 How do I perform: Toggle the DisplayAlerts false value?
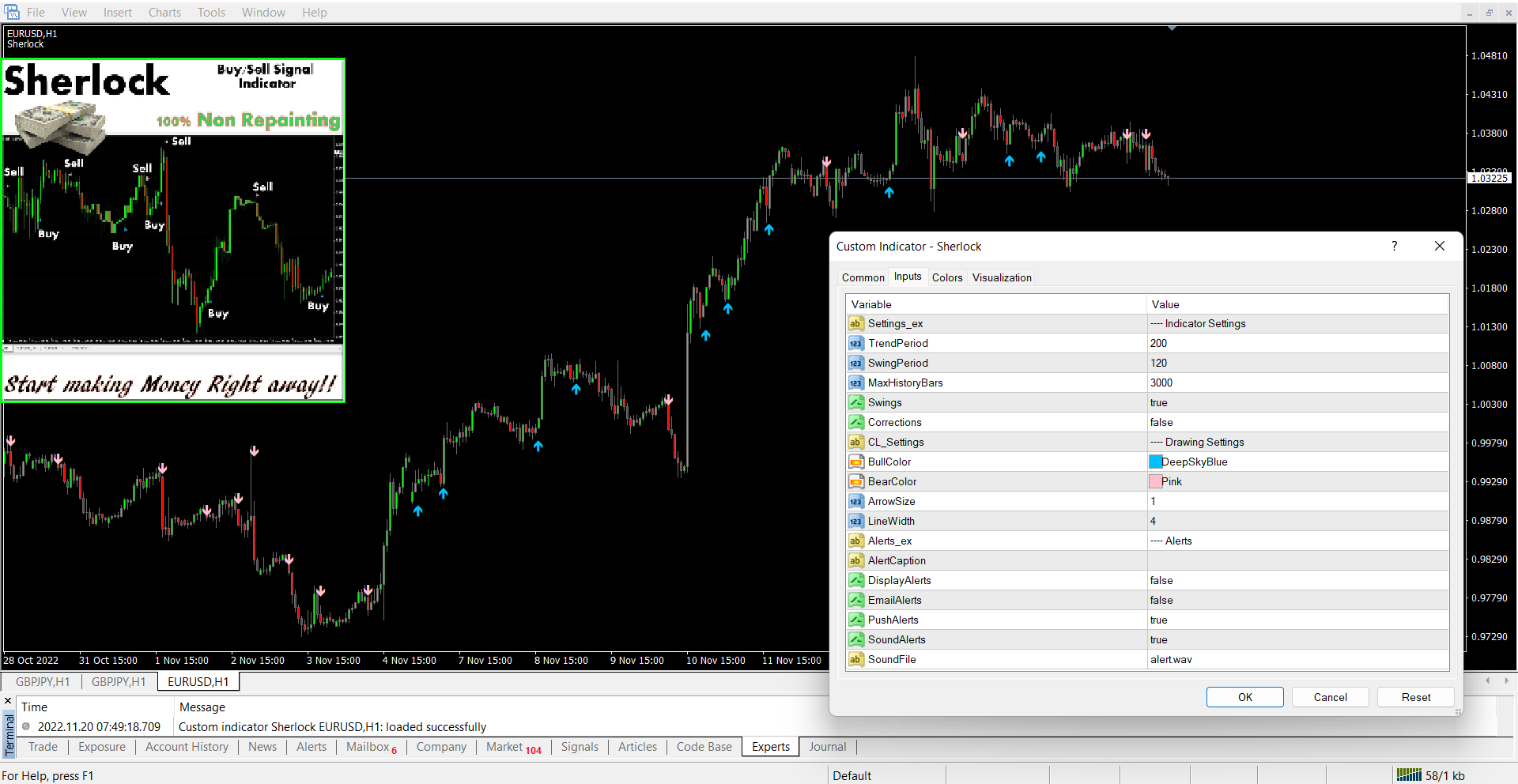point(1297,580)
